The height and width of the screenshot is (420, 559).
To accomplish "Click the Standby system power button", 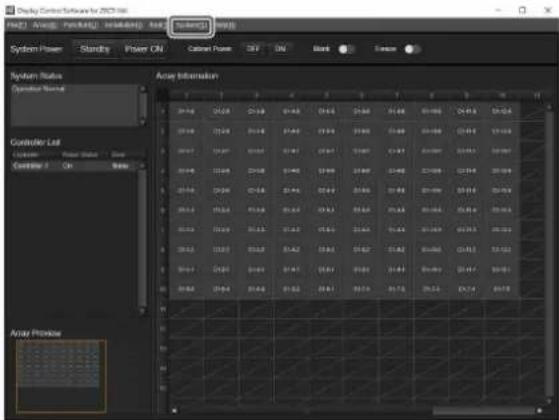I will [95, 49].
